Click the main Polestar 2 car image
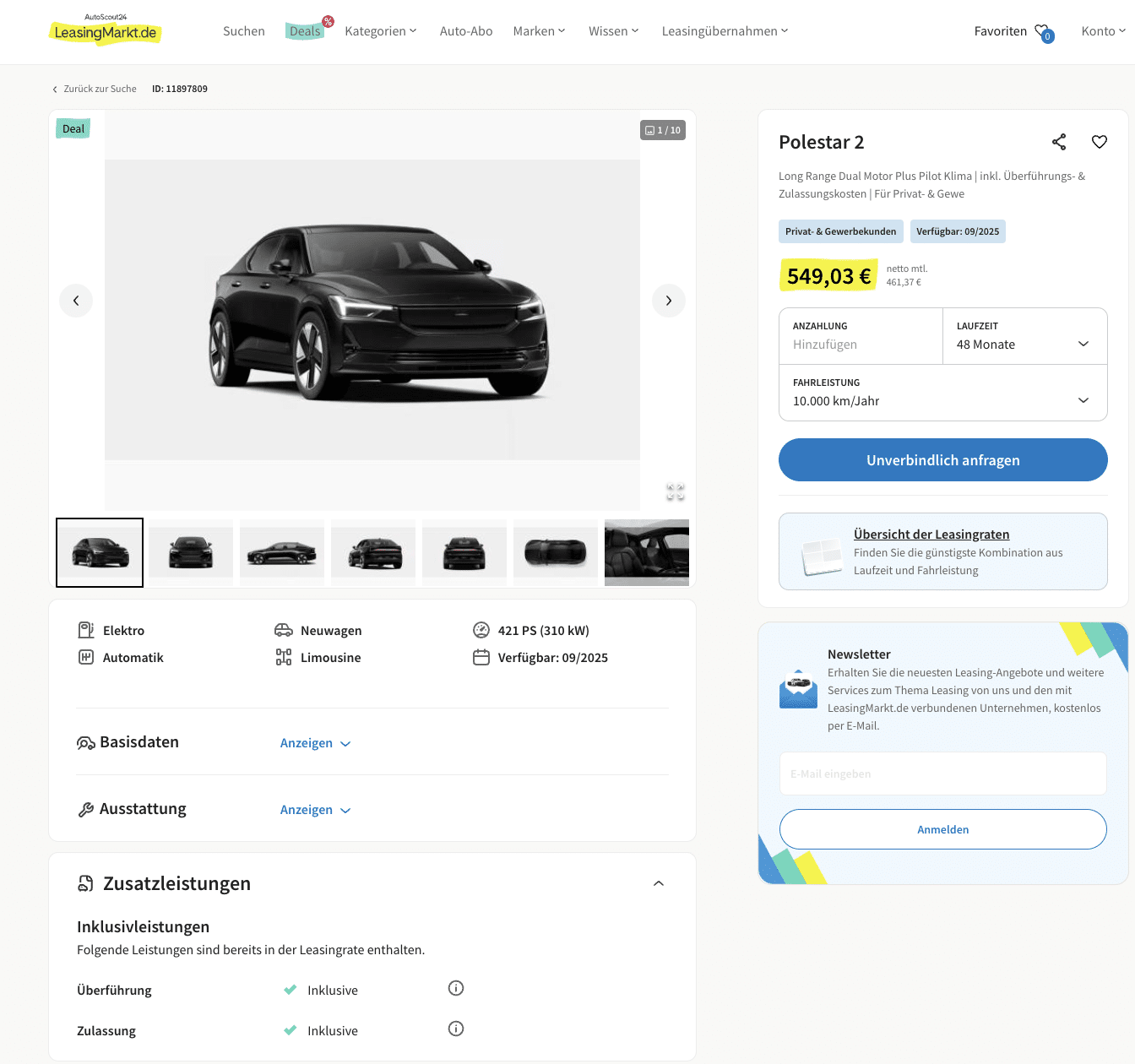The width and height of the screenshot is (1135, 1064). [372, 310]
